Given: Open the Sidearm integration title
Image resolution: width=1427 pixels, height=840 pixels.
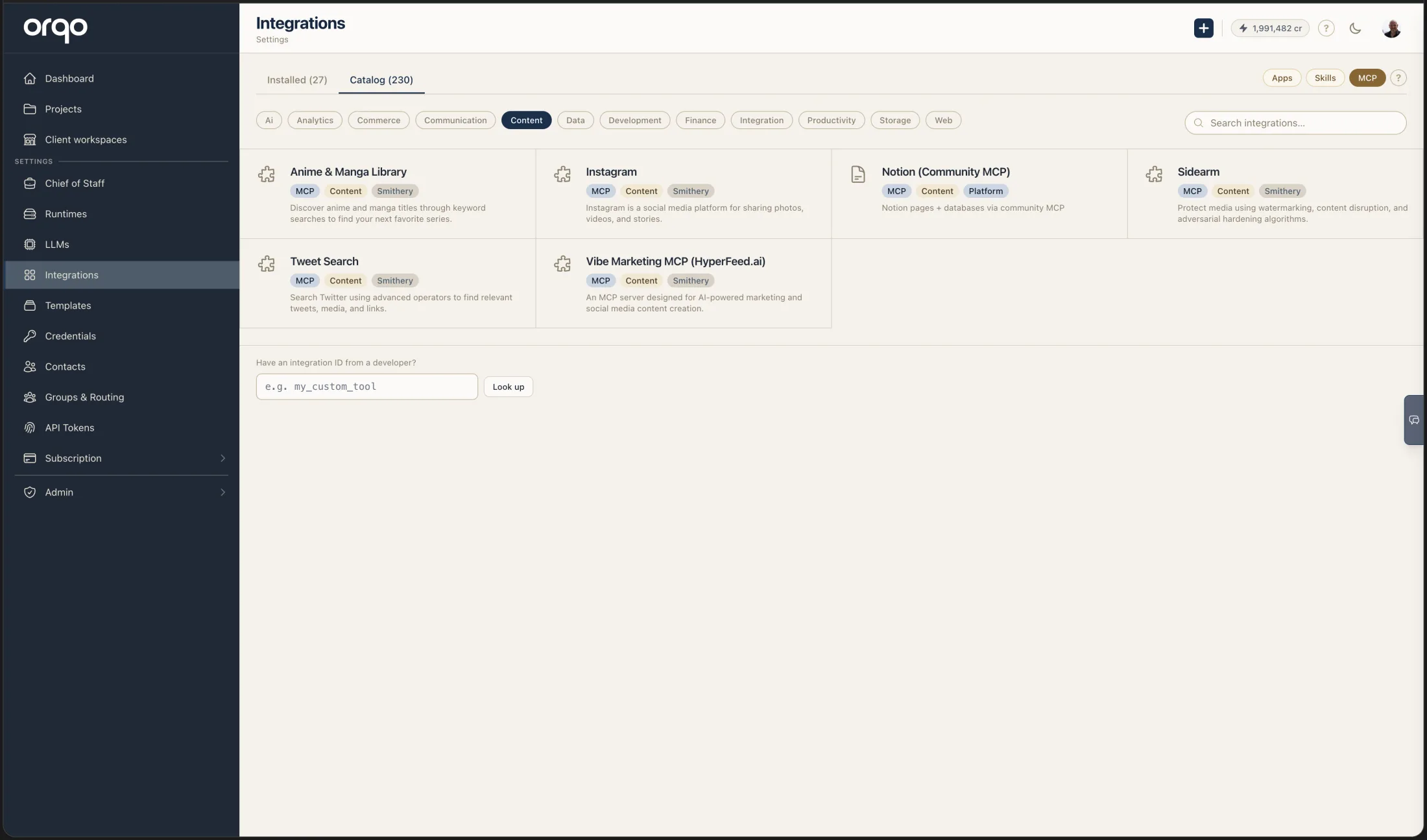Looking at the screenshot, I should 1198,172.
